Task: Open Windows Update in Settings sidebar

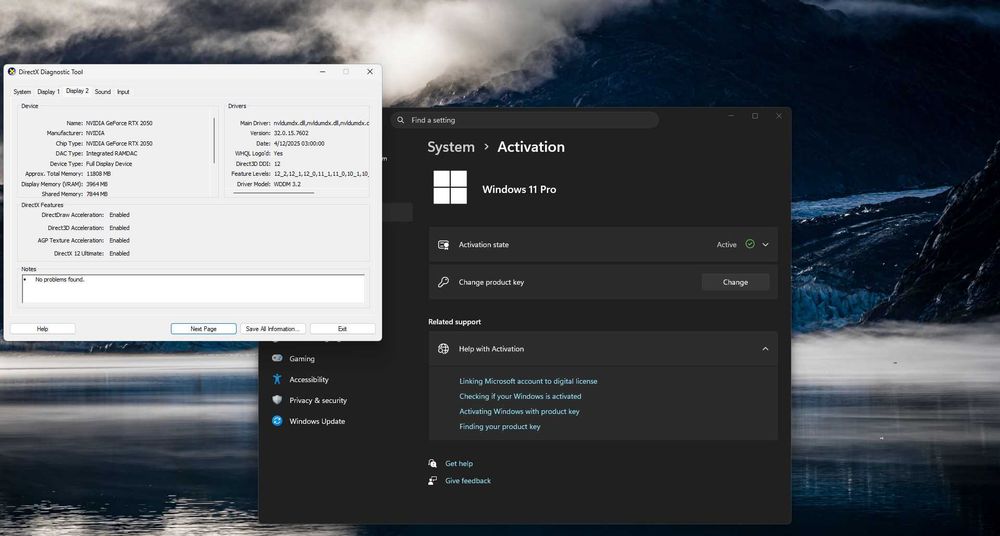Action: point(317,421)
